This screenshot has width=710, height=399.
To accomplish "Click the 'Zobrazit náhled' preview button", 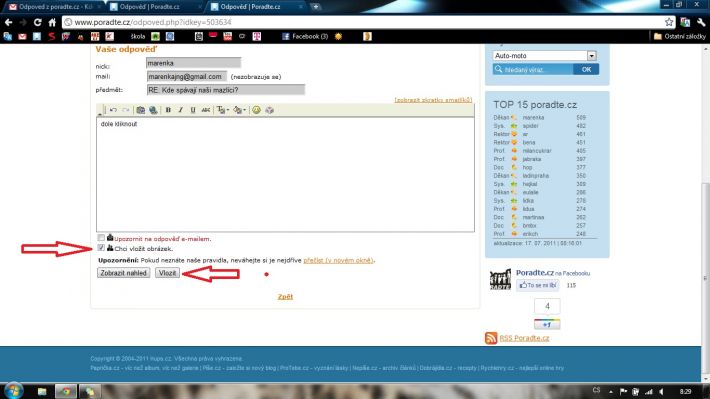I will [123, 273].
